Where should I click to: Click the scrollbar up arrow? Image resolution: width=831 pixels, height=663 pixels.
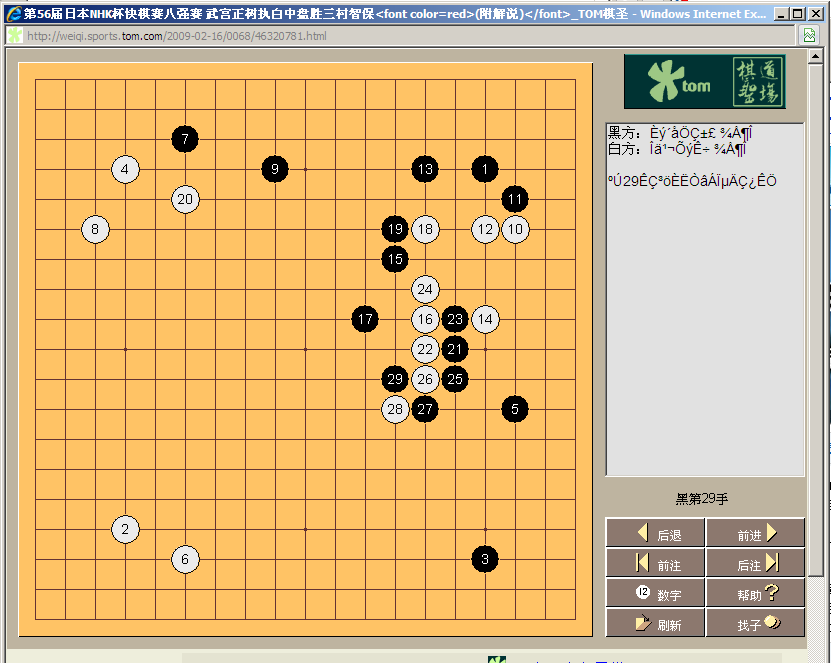tap(815, 56)
